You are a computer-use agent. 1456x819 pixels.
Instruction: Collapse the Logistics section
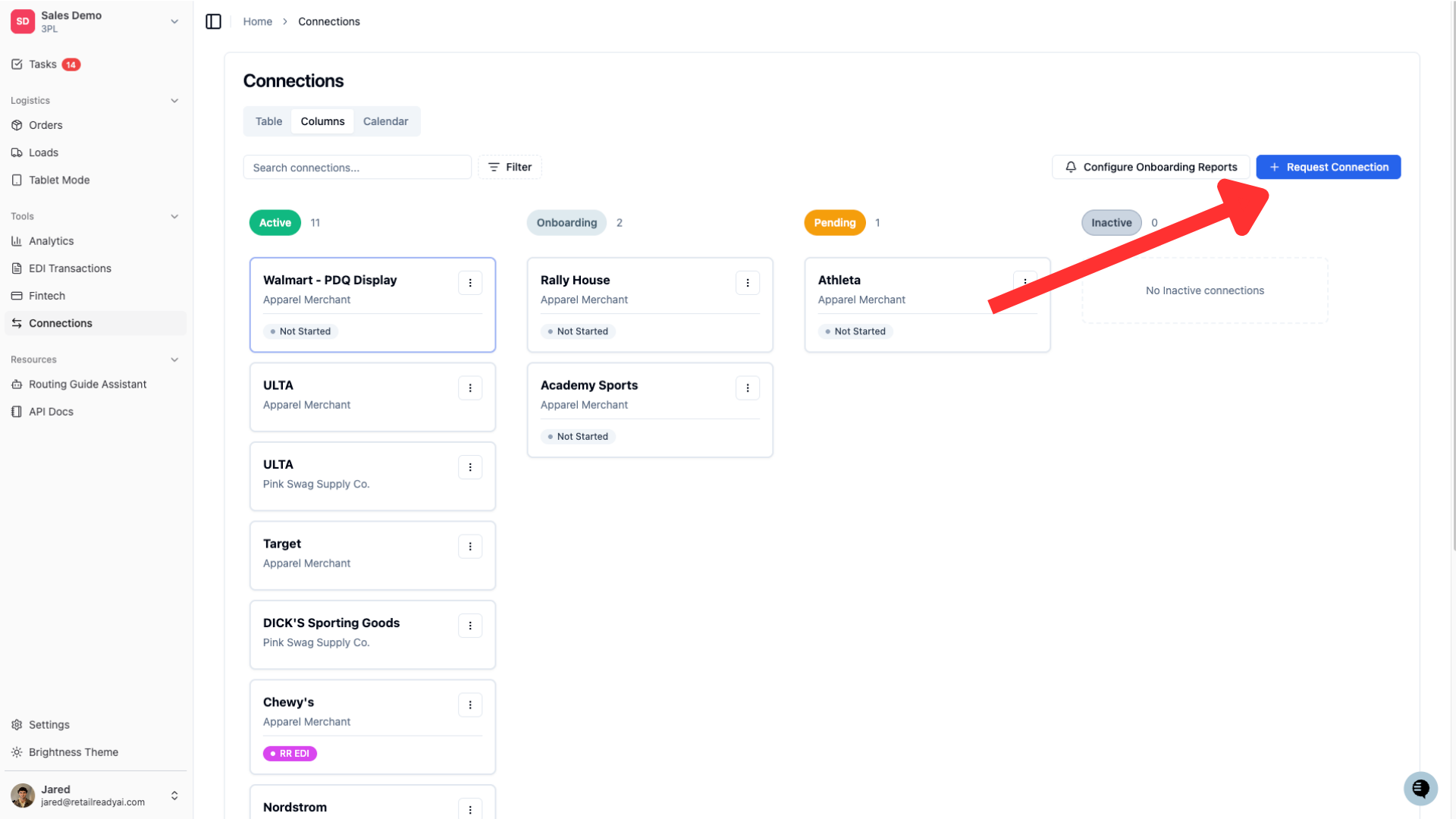click(174, 101)
